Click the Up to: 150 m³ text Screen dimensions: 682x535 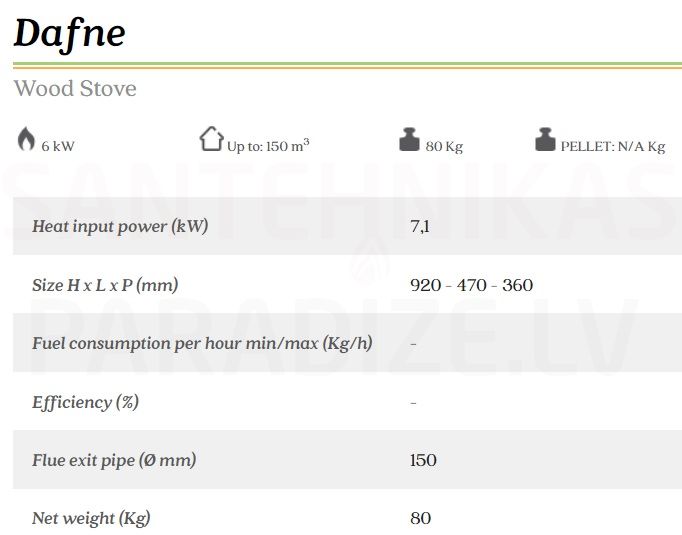[268, 145]
